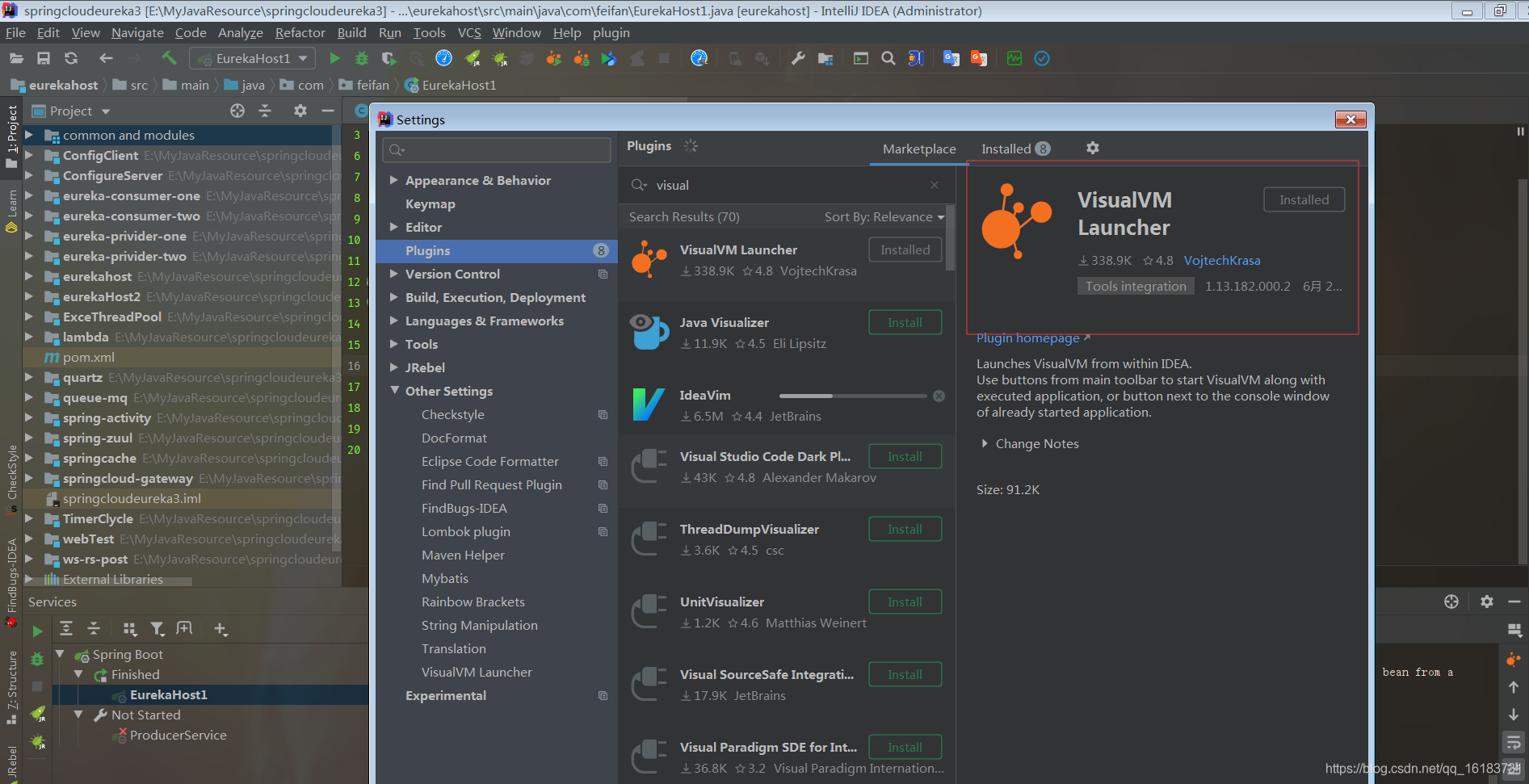The image size is (1529, 784).
Task: Start VisualVM with orange run icon
Action: click(553, 58)
